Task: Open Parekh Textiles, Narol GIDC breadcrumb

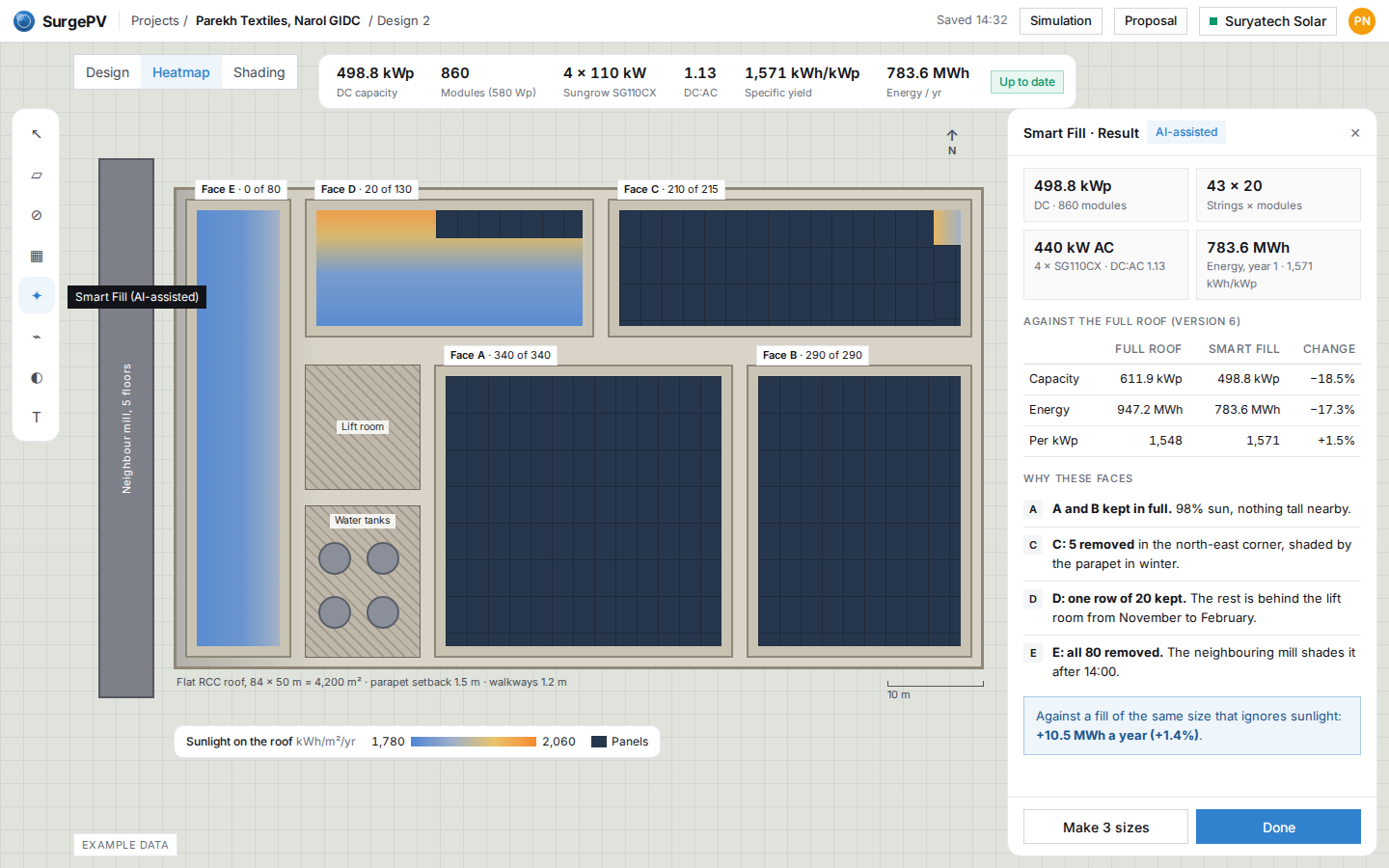Action: click(x=278, y=21)
